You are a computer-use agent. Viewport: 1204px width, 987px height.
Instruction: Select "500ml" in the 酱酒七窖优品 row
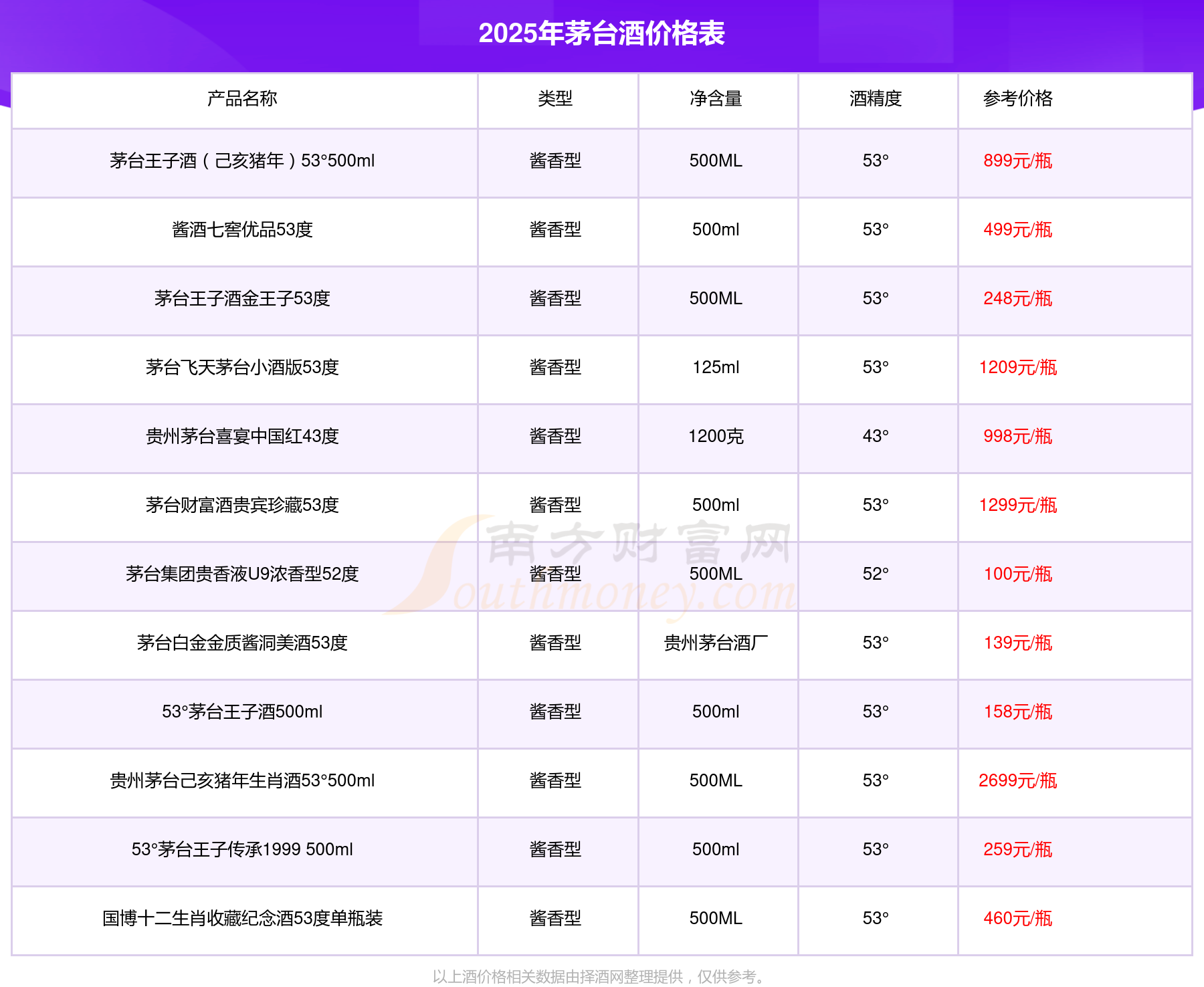click(716, 229)
